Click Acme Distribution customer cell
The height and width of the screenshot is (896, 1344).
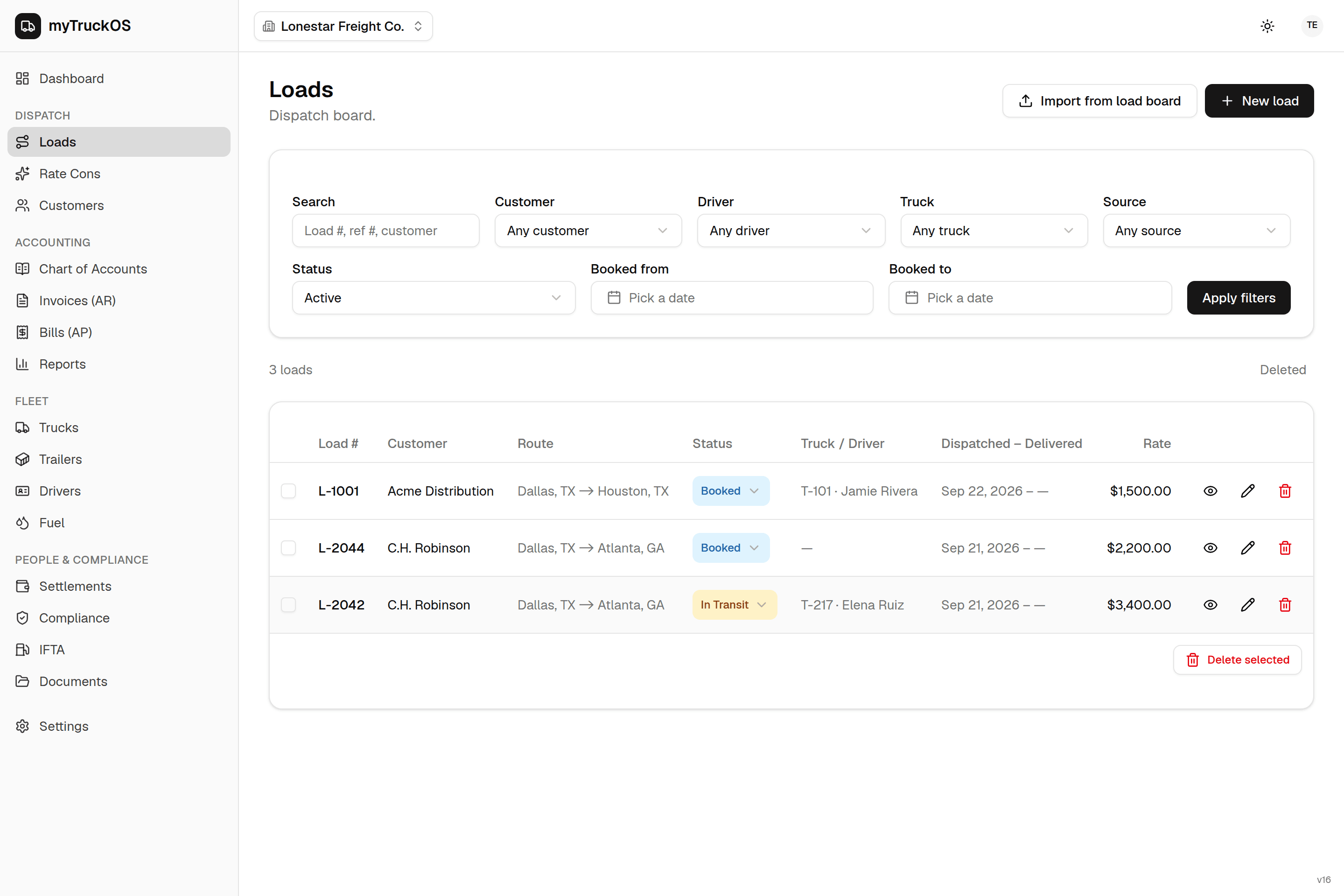[440, 491]
